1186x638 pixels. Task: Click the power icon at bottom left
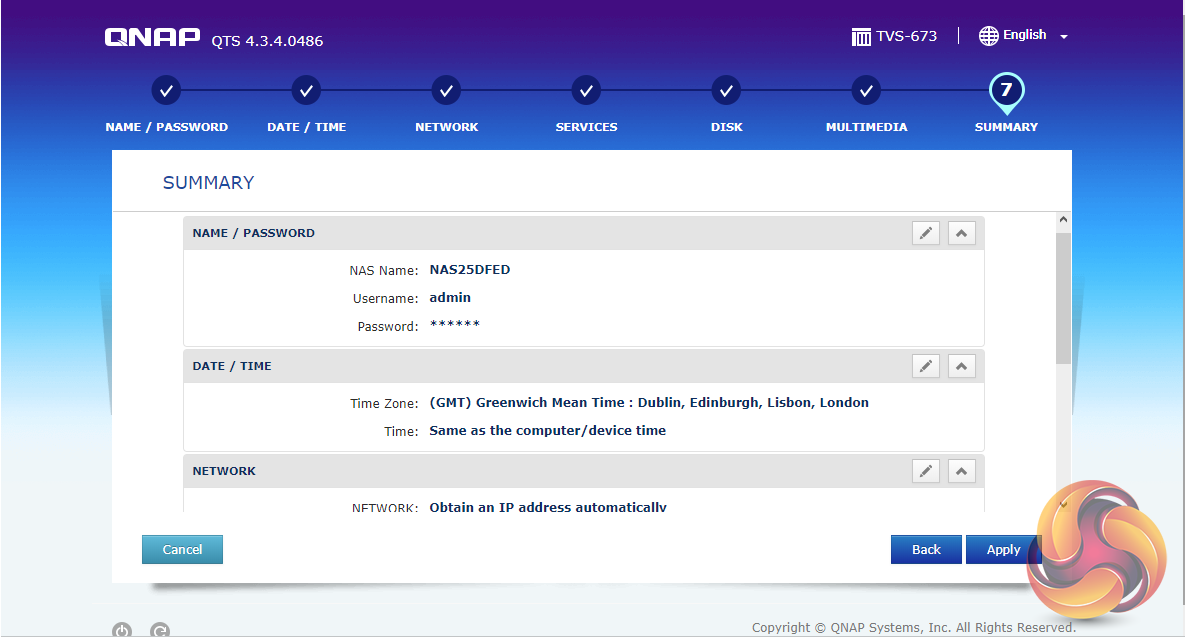tap(122, 630)
